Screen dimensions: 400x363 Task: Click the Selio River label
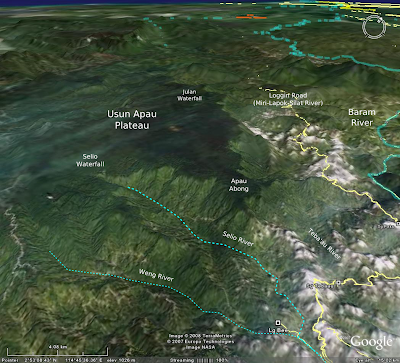coord(238,239)
